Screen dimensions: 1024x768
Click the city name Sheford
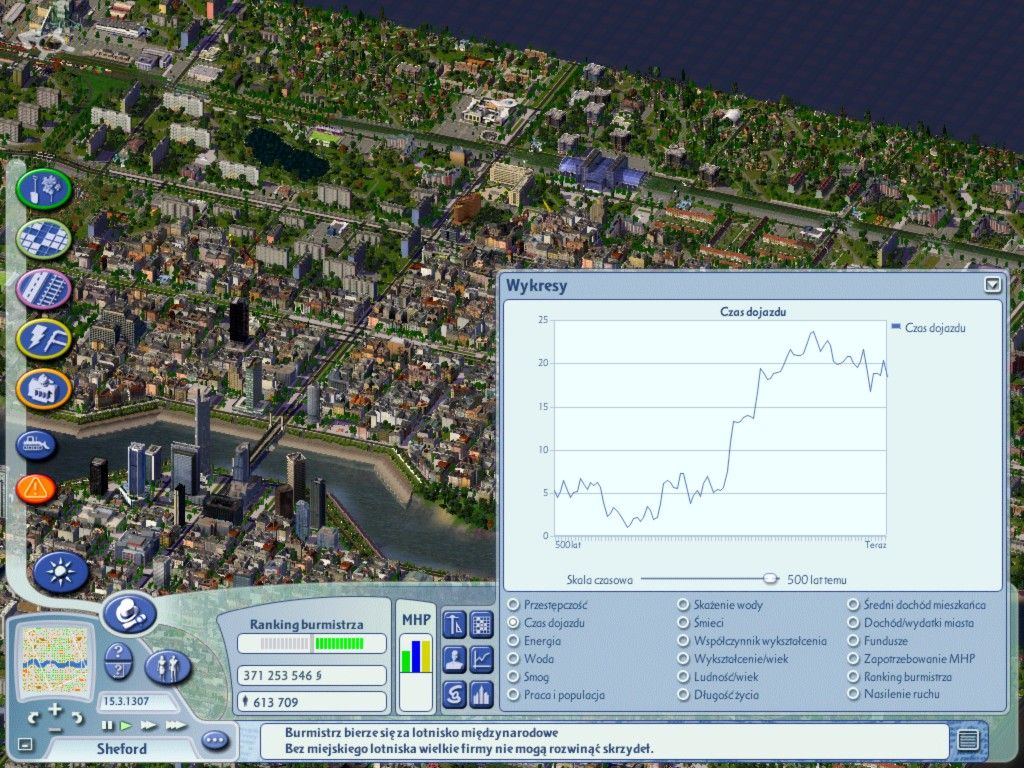coord(121,748)
